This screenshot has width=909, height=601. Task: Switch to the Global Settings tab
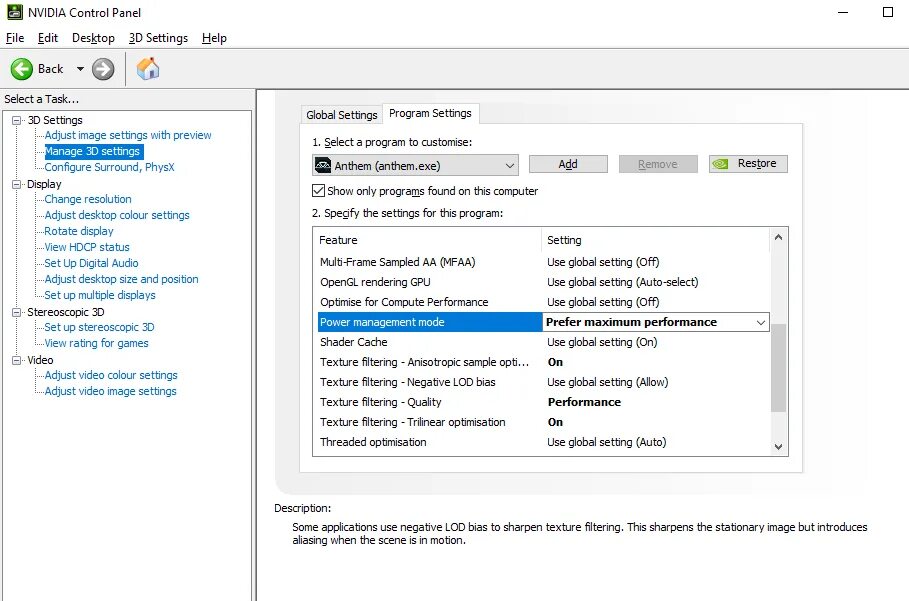pyautogui.click(x=341, y=115)
